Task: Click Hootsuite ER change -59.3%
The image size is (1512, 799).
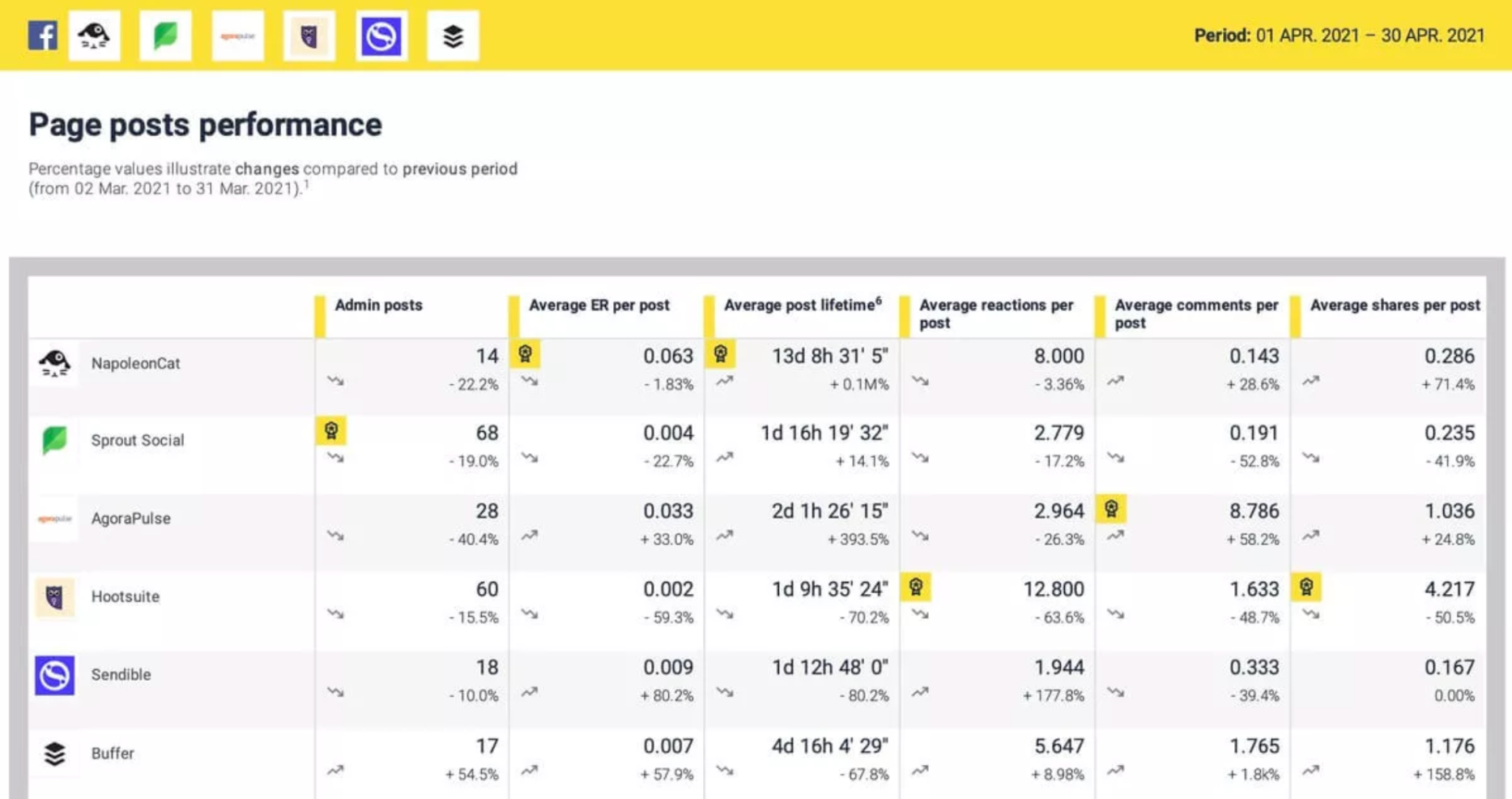Action: pos(669,618)
